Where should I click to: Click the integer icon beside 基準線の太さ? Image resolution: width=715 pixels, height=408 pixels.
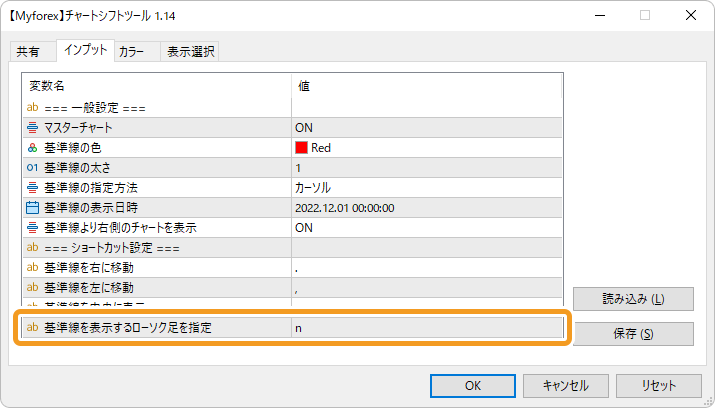32,168
